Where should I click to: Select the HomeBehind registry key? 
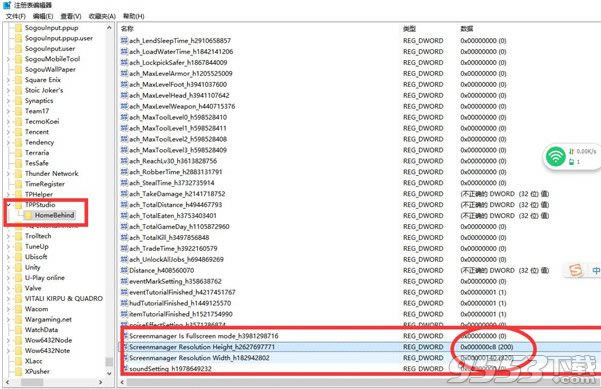(x=54, y=215)
